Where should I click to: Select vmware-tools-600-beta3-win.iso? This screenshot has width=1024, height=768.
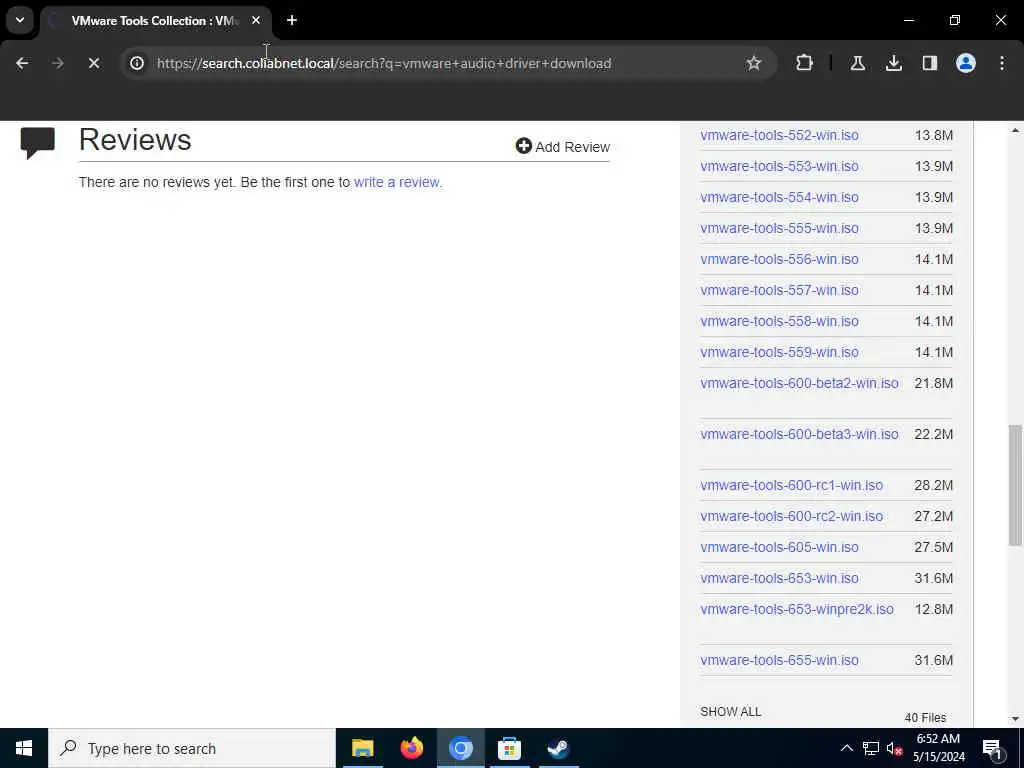[799, 434]
